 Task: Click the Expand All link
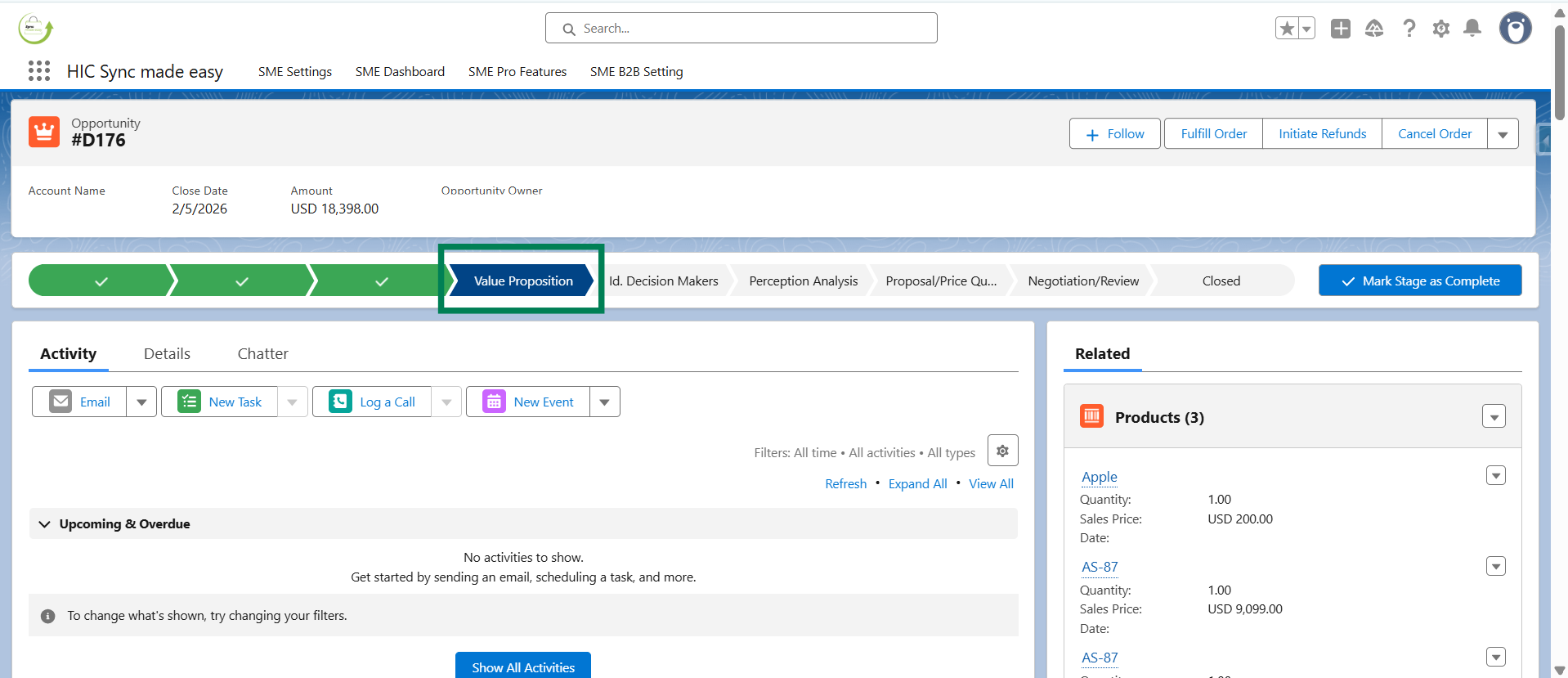[x=917, y=484]
